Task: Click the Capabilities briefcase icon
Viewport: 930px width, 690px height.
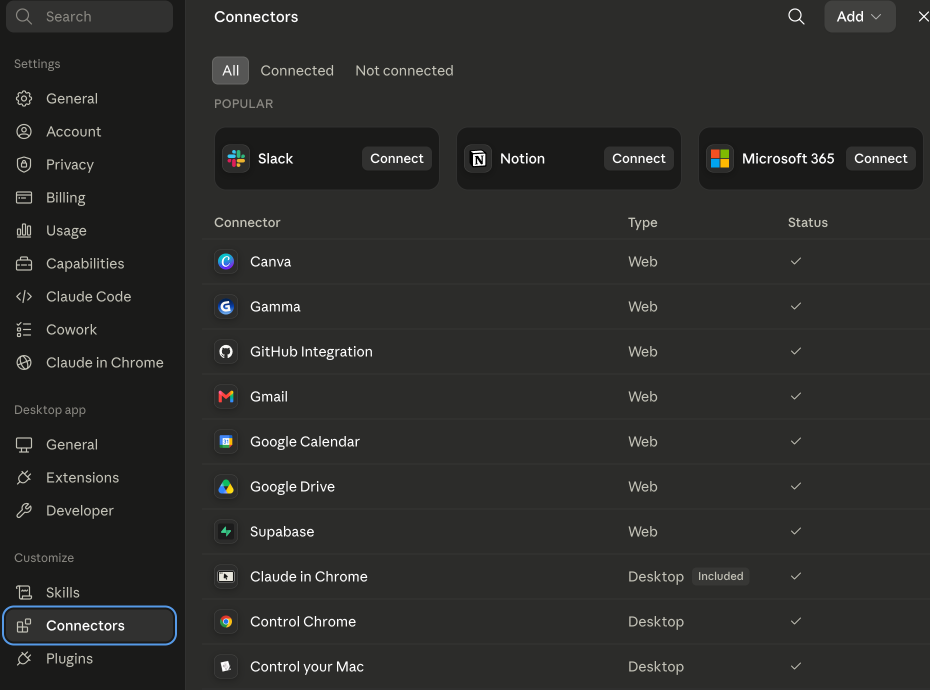Action: pyautogui.click(x=24, y=263)
